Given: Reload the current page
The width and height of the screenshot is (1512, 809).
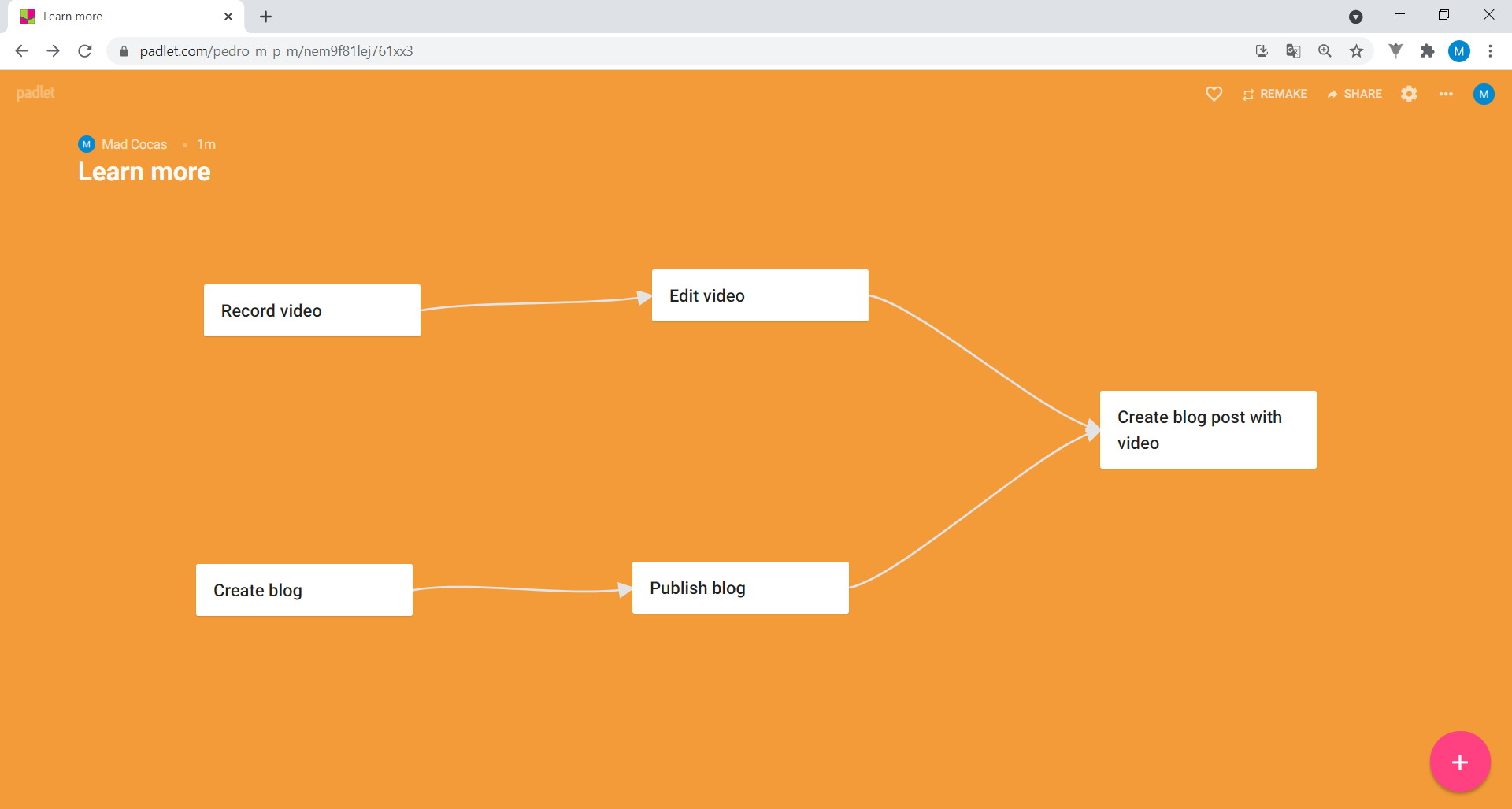Looking at the screenshot, I should click(x=85, y=51).
